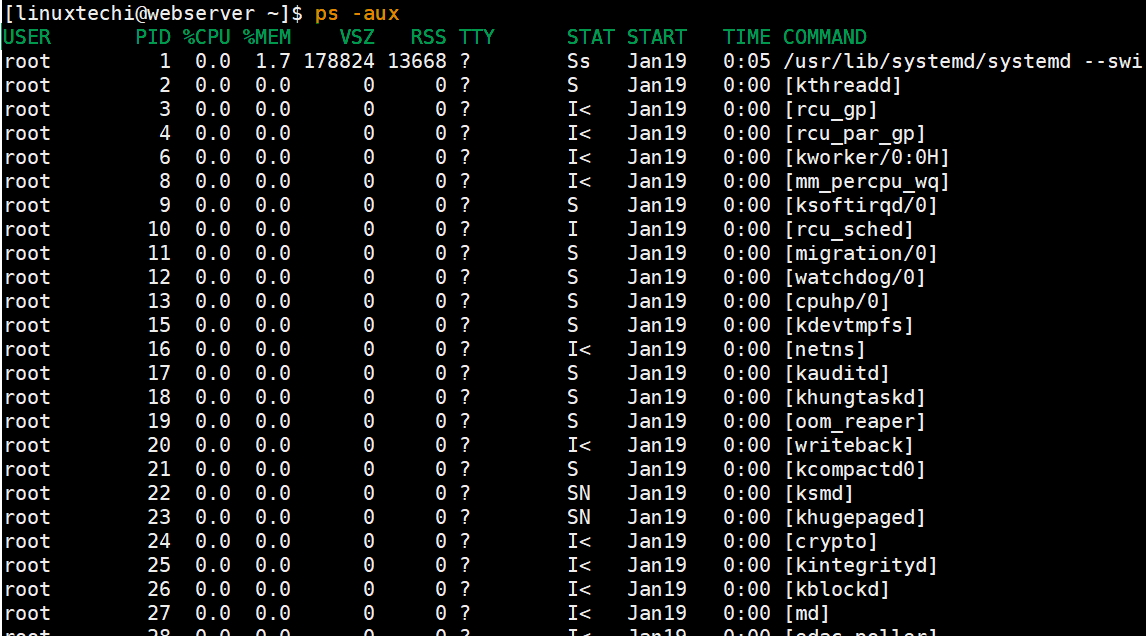Click the [netns] process name
Image resolution: width=1146 pixels, height=636 pixels.
click(x=824, y=349)
